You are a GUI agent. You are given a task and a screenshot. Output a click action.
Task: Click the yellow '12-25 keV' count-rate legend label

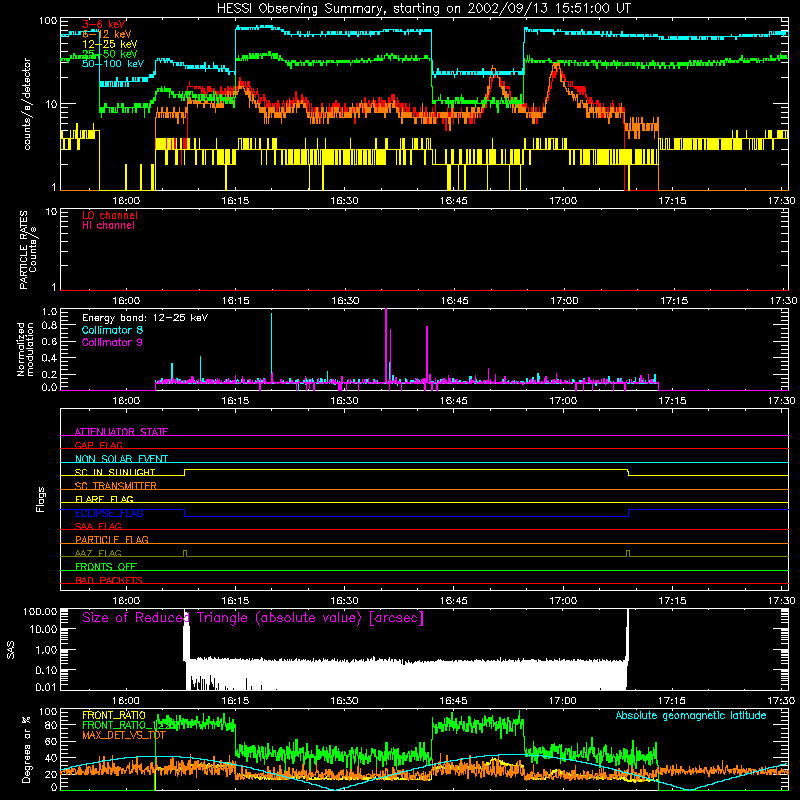110,44
